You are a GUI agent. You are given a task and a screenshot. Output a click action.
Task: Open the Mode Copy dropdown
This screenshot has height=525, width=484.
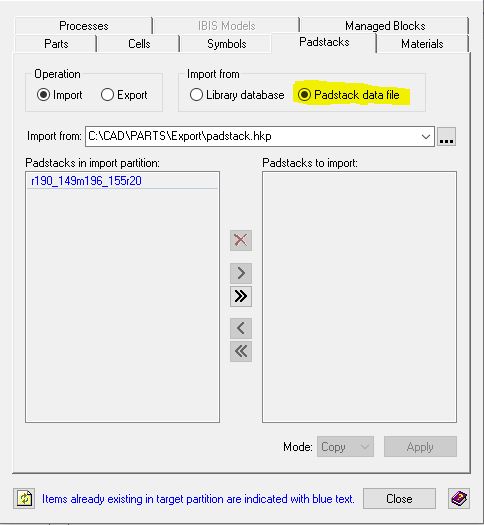coord(345,447)
